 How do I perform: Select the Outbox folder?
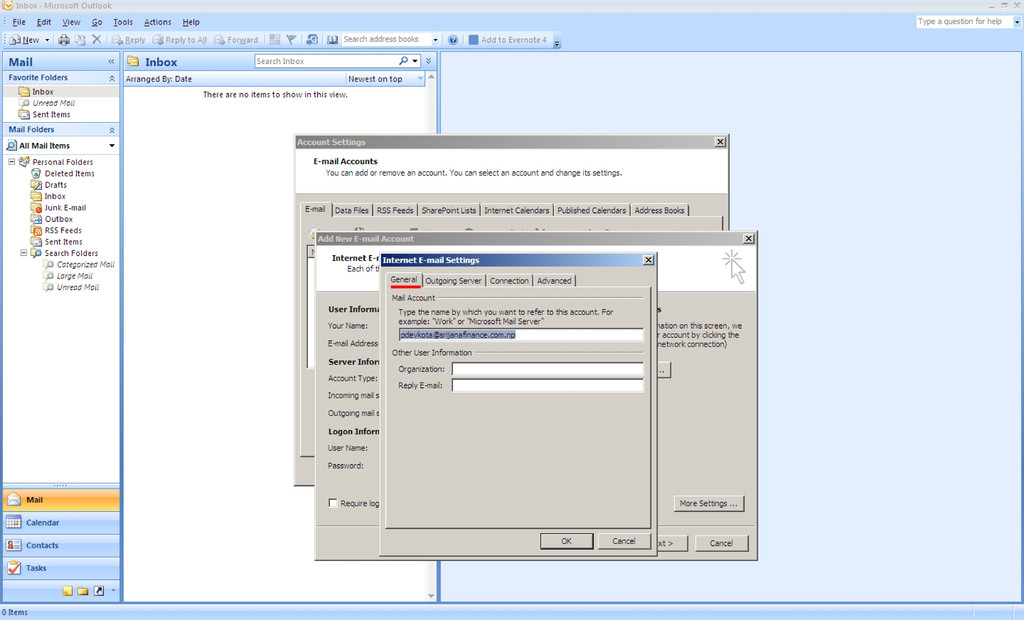click(58, 219)
